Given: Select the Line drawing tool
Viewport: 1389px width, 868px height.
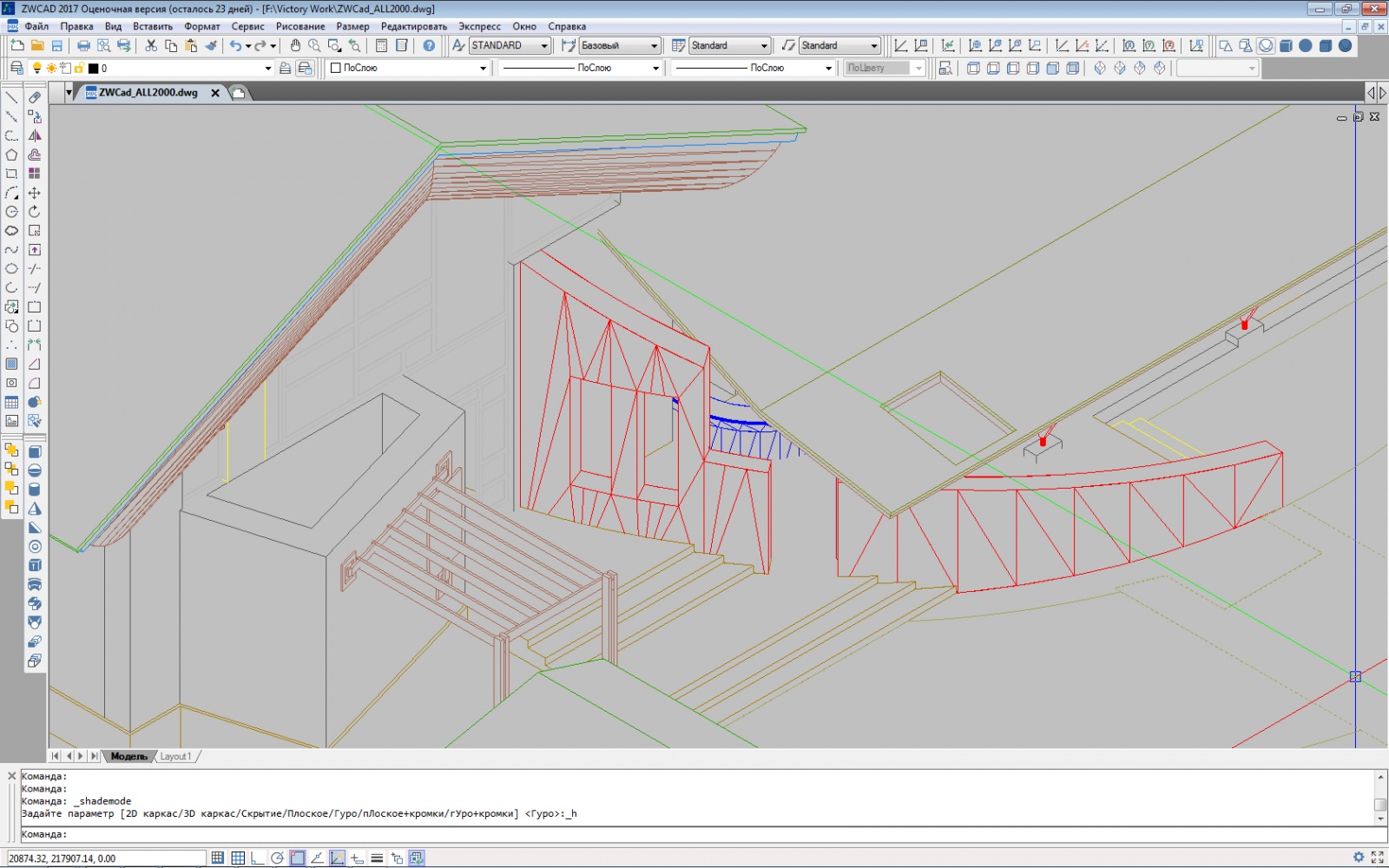Looking at the screenshot, I should [11, 97].
